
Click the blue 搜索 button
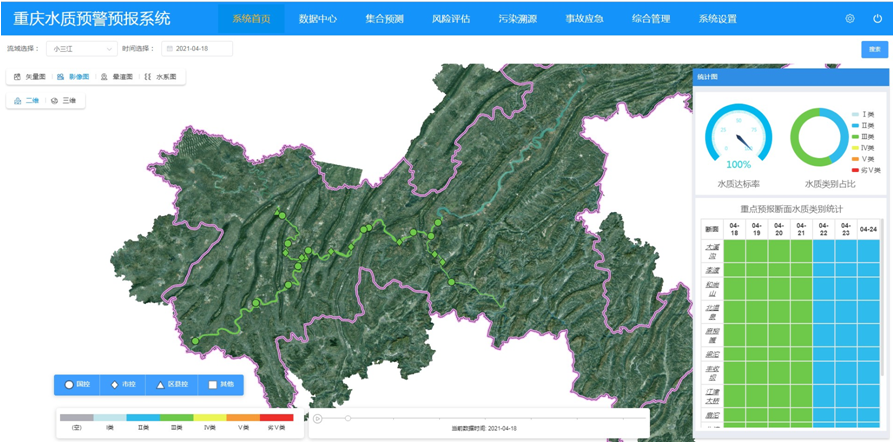coord(874,49)
